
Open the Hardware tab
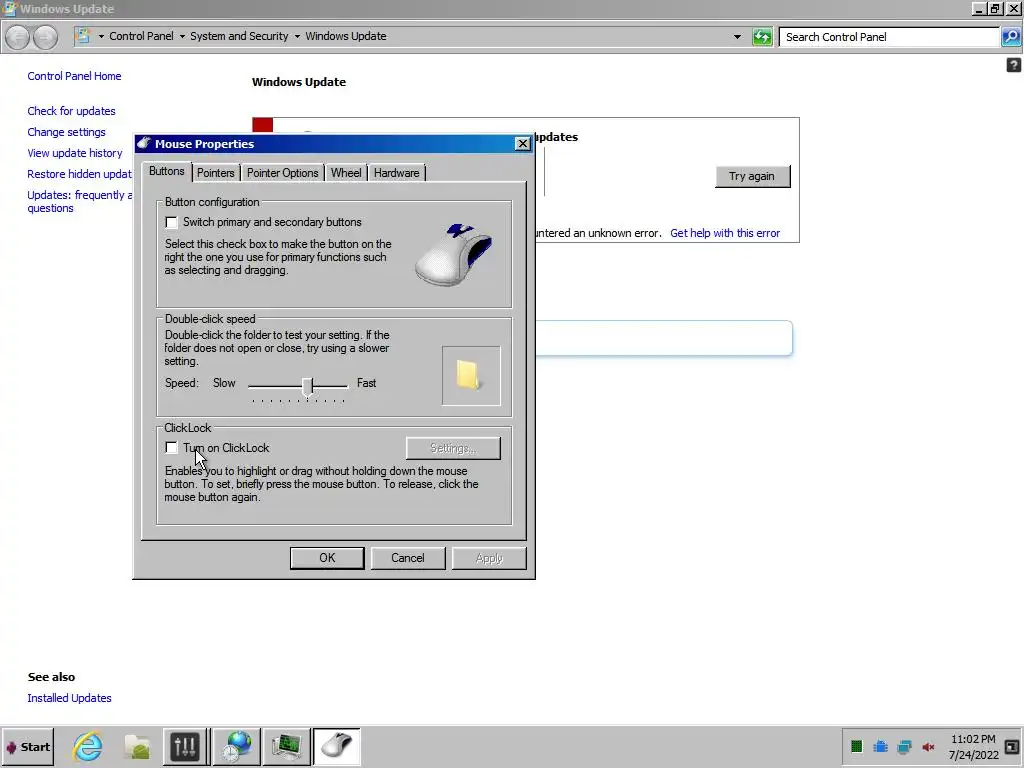pos(396,173)
